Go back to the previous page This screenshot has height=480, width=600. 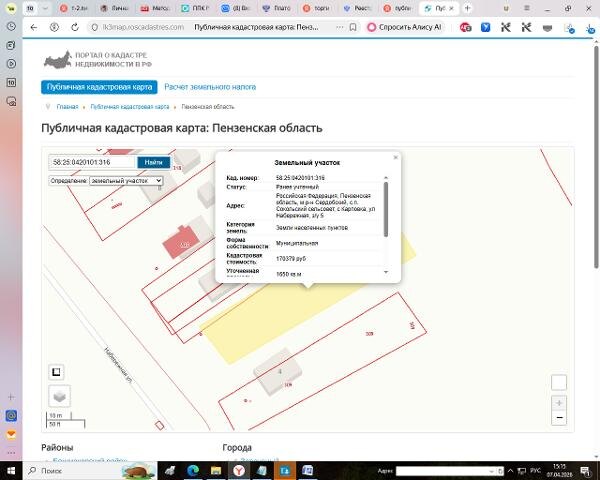click(x=34, y=27)
